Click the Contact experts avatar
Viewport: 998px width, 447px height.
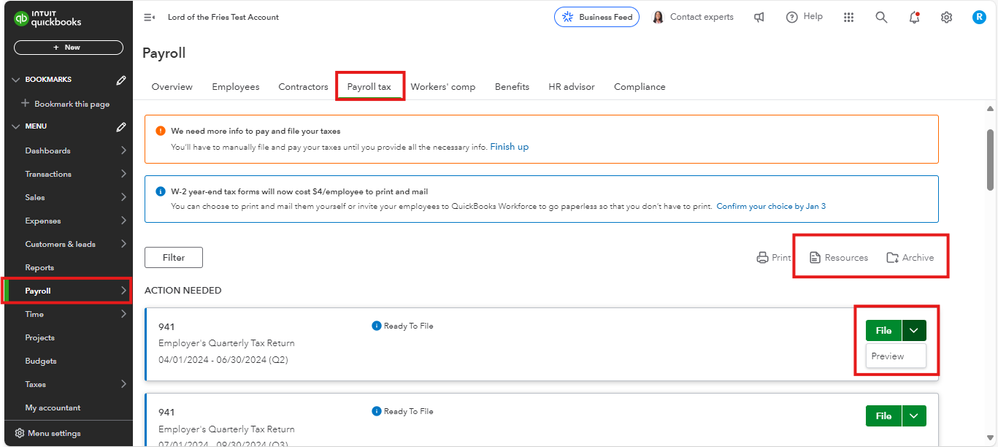point(658,17)
